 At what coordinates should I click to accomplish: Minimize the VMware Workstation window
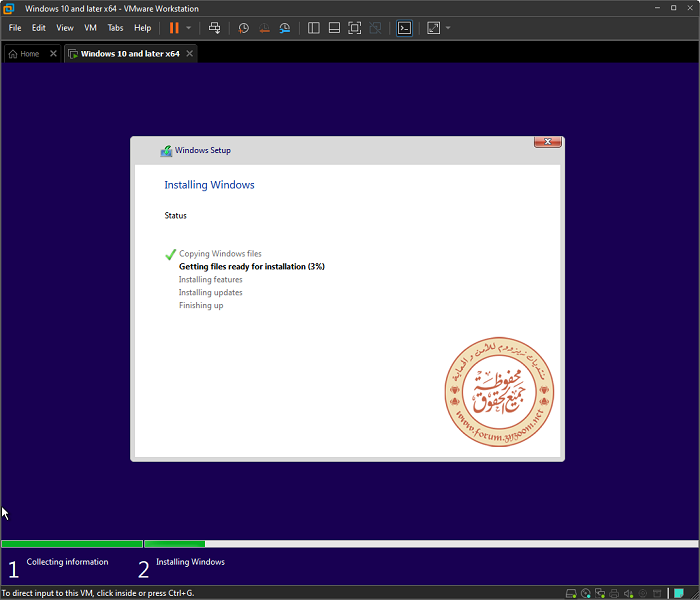point(657,8)
